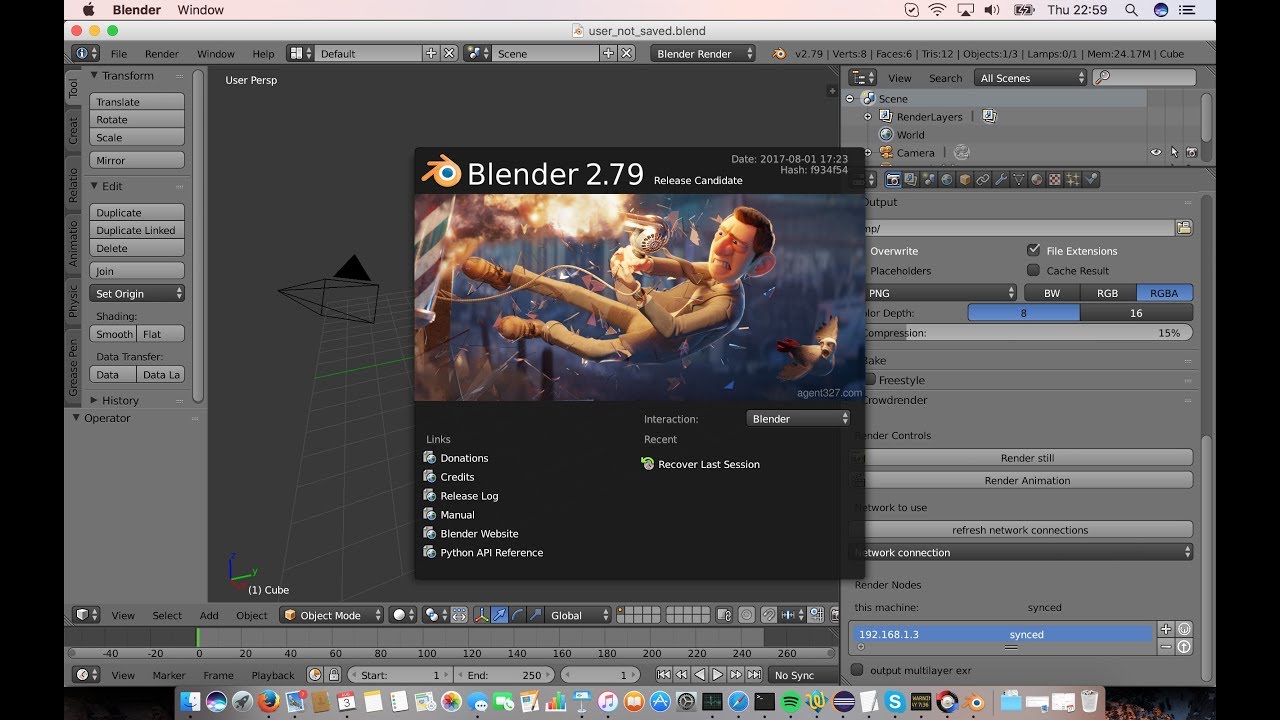Open the World properties globe tab
1280x720 pixels.
pos(947,179)
